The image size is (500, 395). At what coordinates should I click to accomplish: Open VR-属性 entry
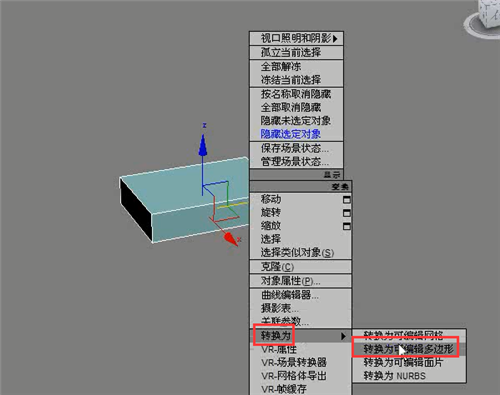click(x=301, y=349)
